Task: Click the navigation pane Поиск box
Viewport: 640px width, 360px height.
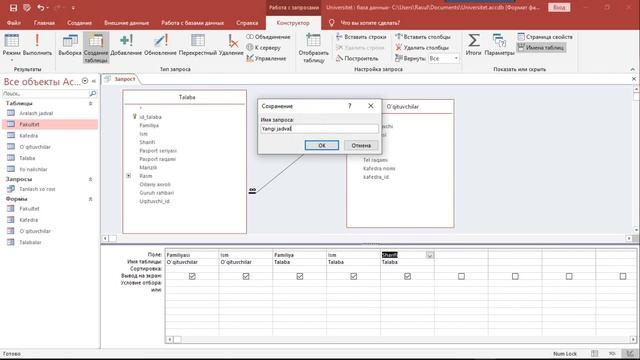Action: 45,93
